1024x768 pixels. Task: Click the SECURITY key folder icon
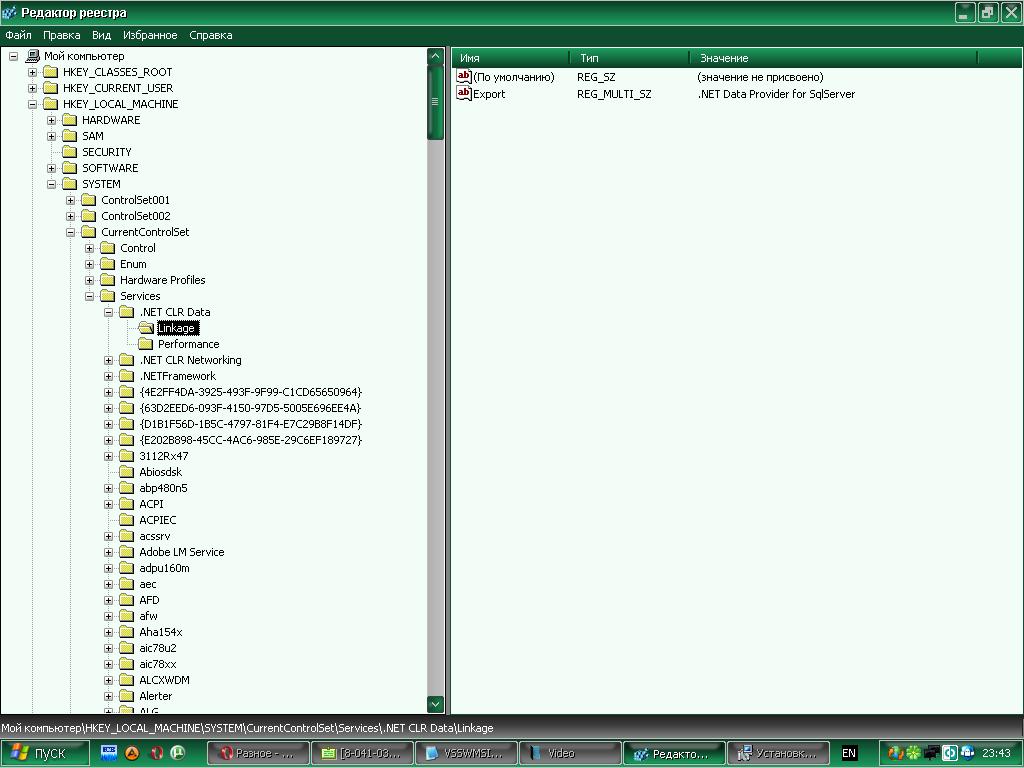point(70,152)
